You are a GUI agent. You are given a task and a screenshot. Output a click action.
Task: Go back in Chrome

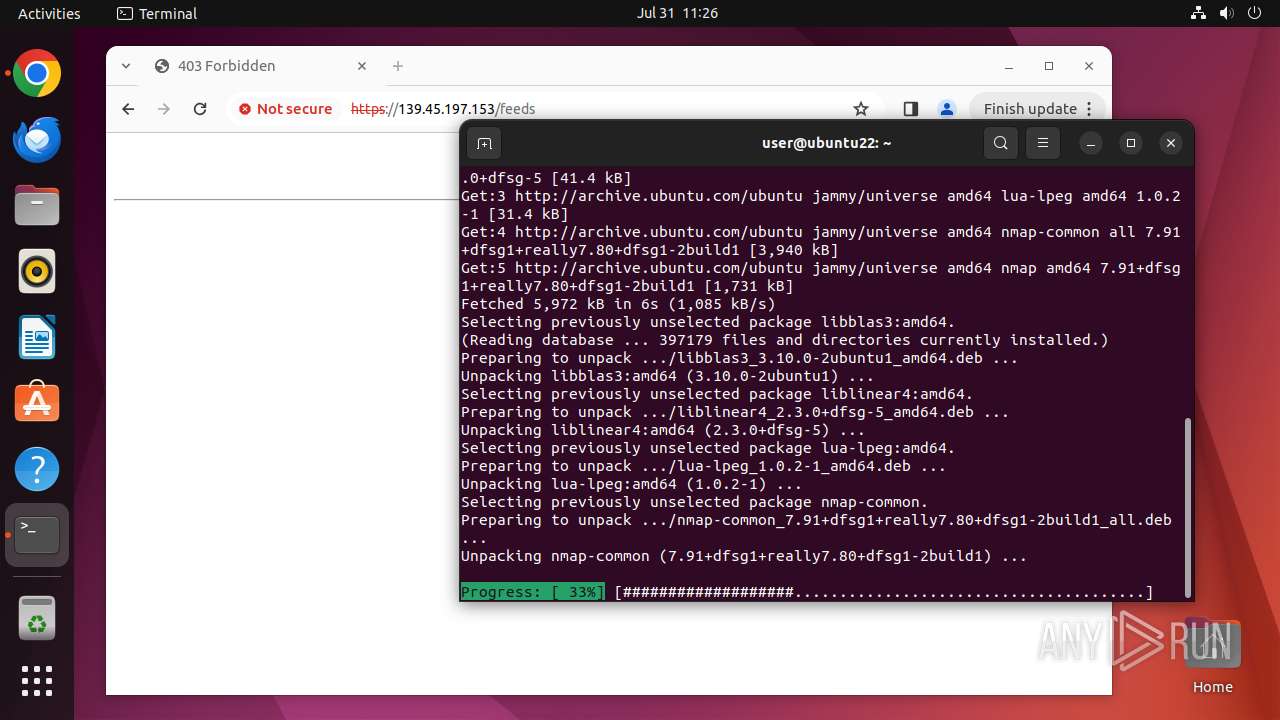(128, 109)
